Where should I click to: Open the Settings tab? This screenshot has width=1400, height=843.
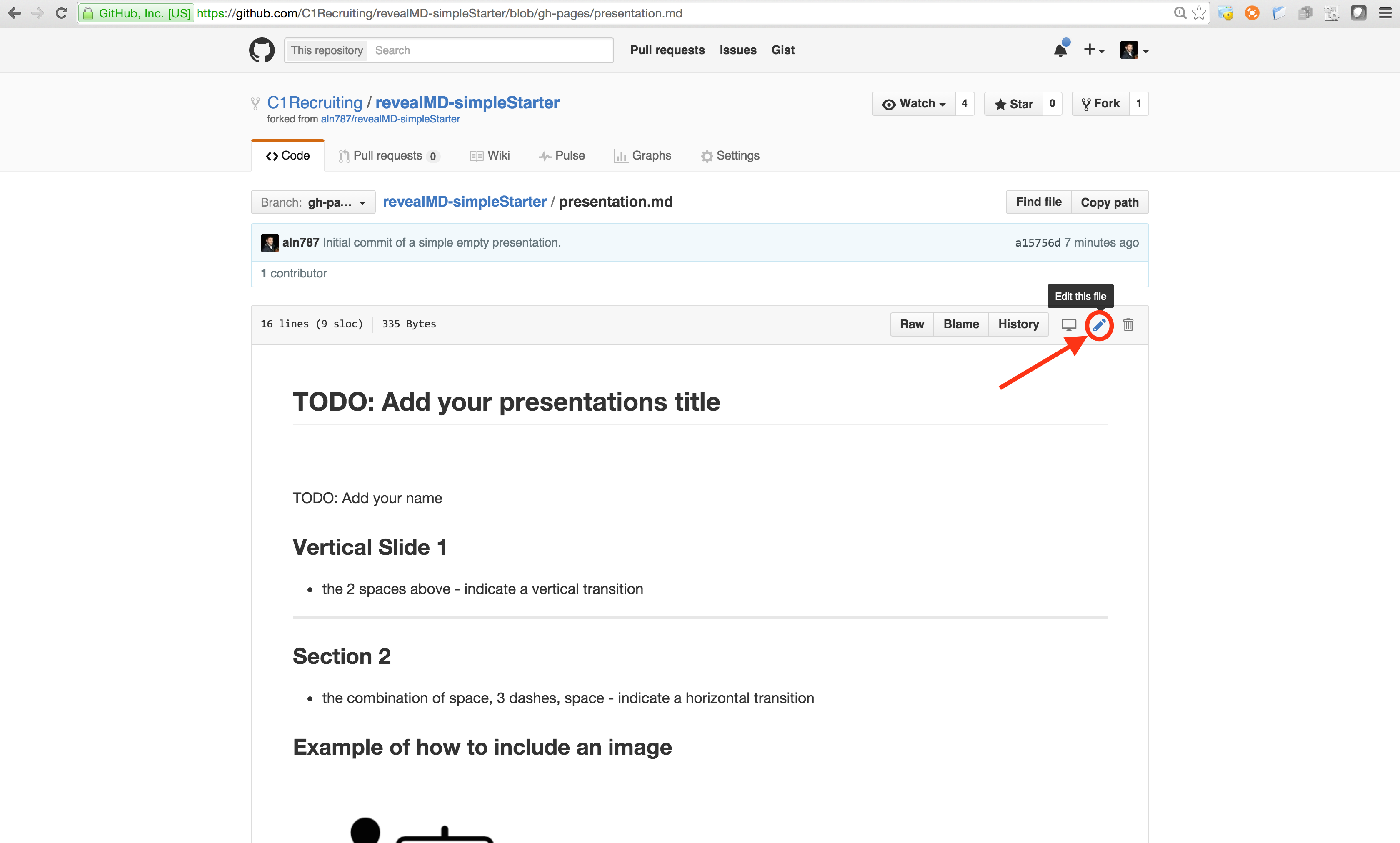(x=730, y=156)
